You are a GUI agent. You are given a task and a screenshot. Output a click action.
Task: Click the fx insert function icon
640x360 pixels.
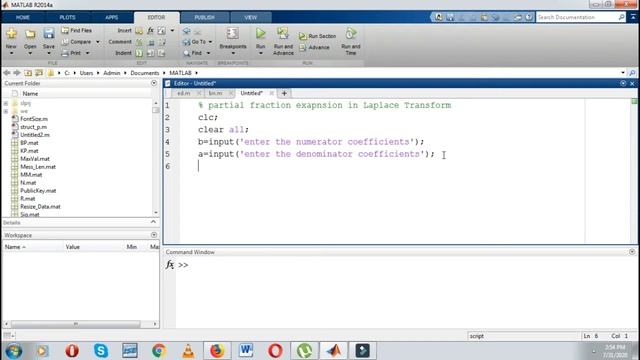(150, 31)
